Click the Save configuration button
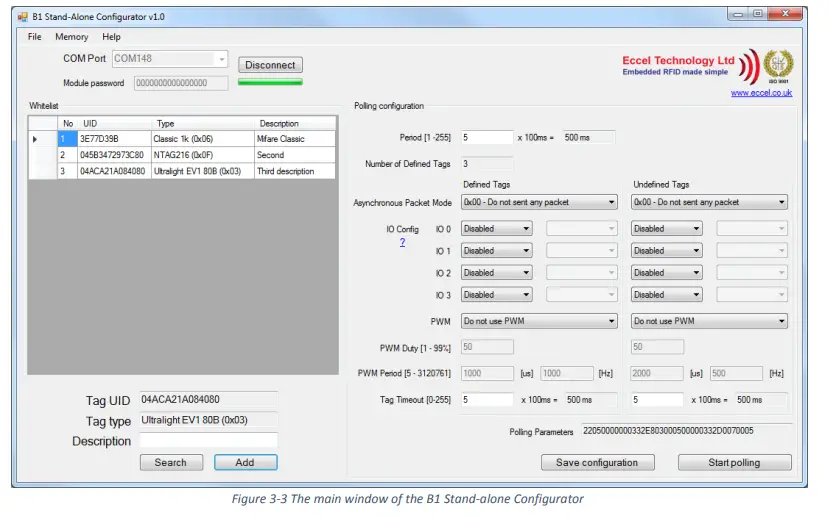Viewport: 830px width, 518px height. click(597, 463)
